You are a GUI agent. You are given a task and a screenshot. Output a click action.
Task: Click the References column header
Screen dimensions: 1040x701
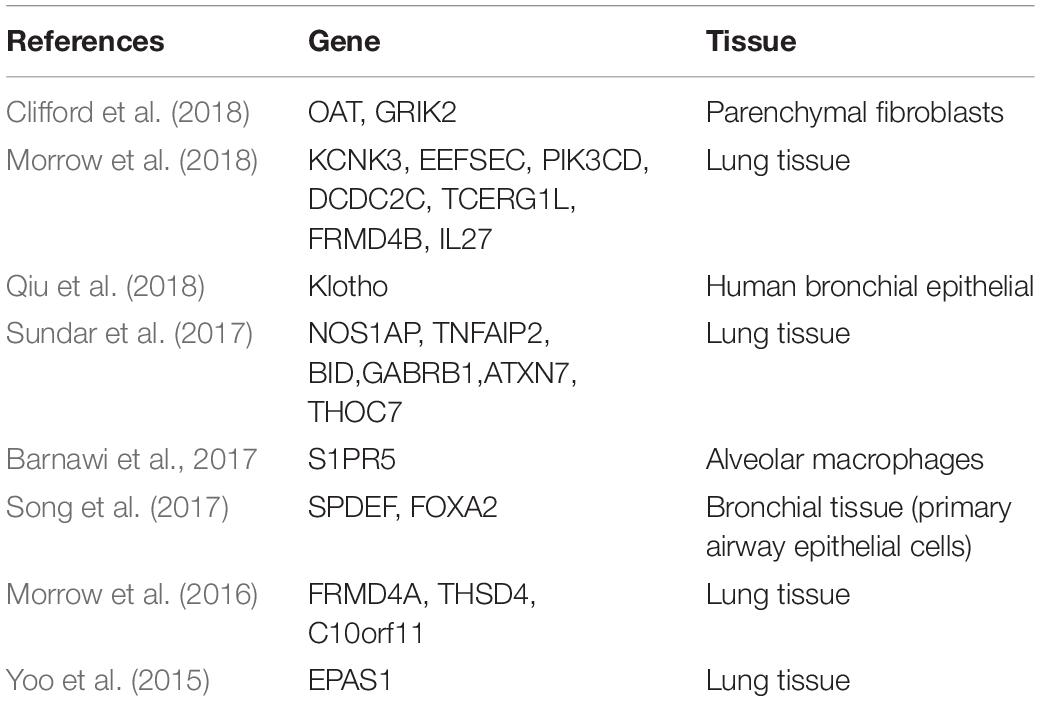coord(86,41)
